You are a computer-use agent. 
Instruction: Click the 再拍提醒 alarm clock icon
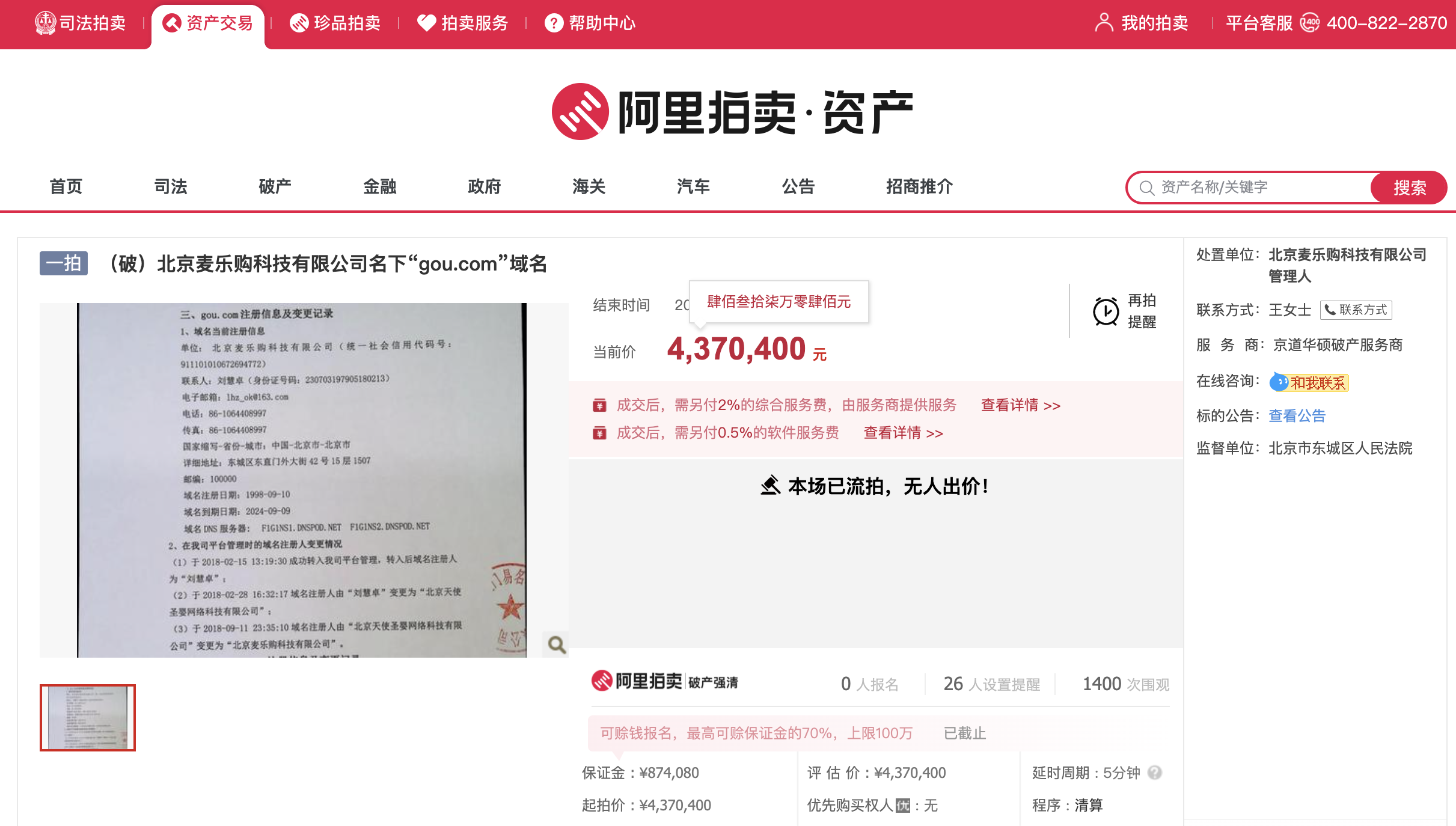(1106, 311)
